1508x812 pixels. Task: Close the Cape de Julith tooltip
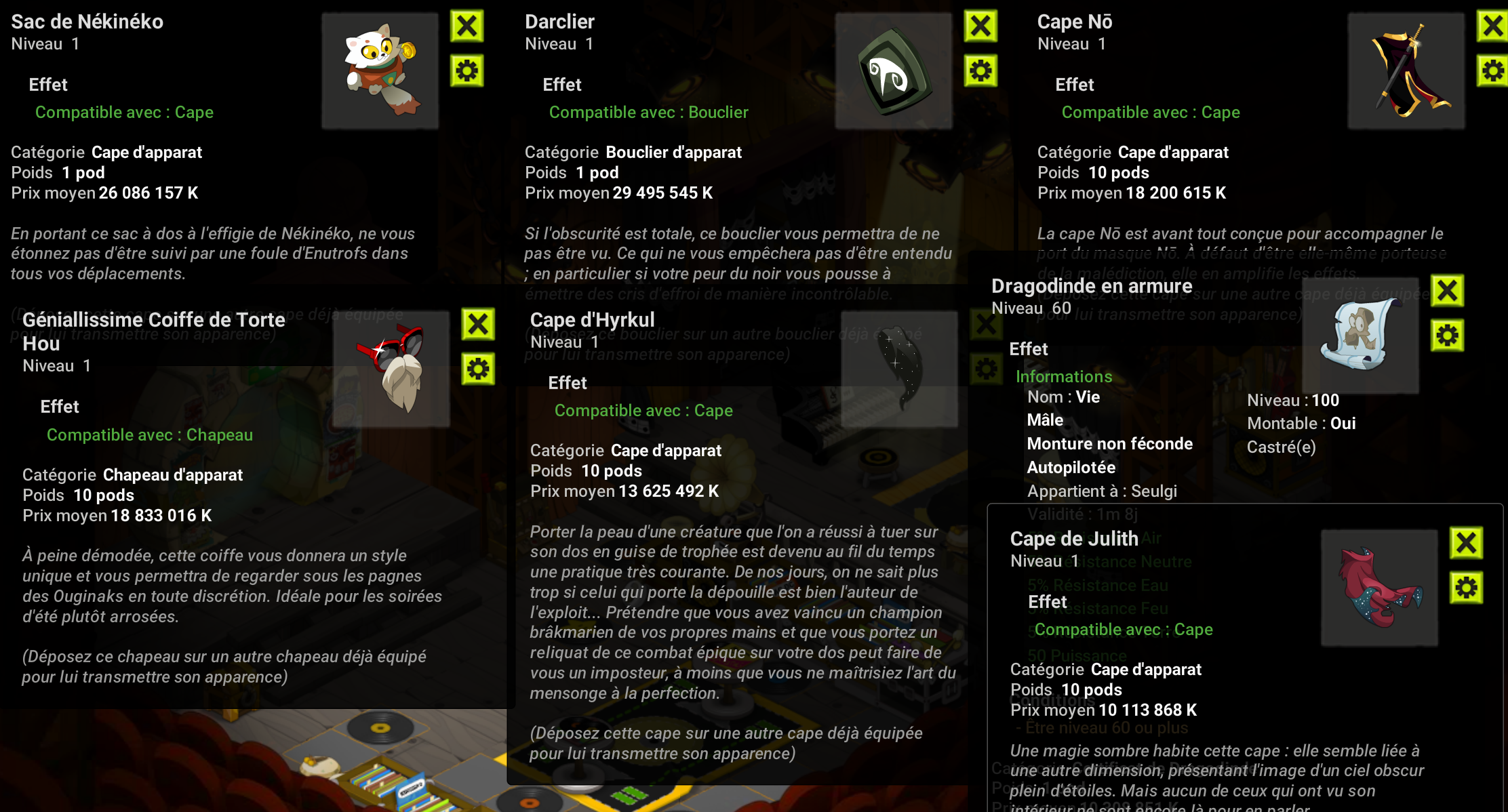click(x=1466, y=543)
